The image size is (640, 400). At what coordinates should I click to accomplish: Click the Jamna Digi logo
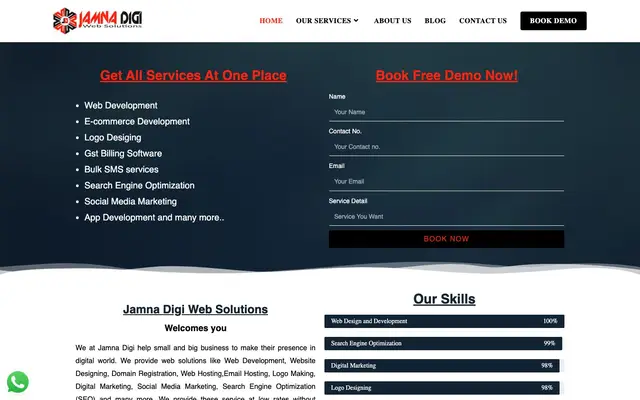[x=98, y=20]
